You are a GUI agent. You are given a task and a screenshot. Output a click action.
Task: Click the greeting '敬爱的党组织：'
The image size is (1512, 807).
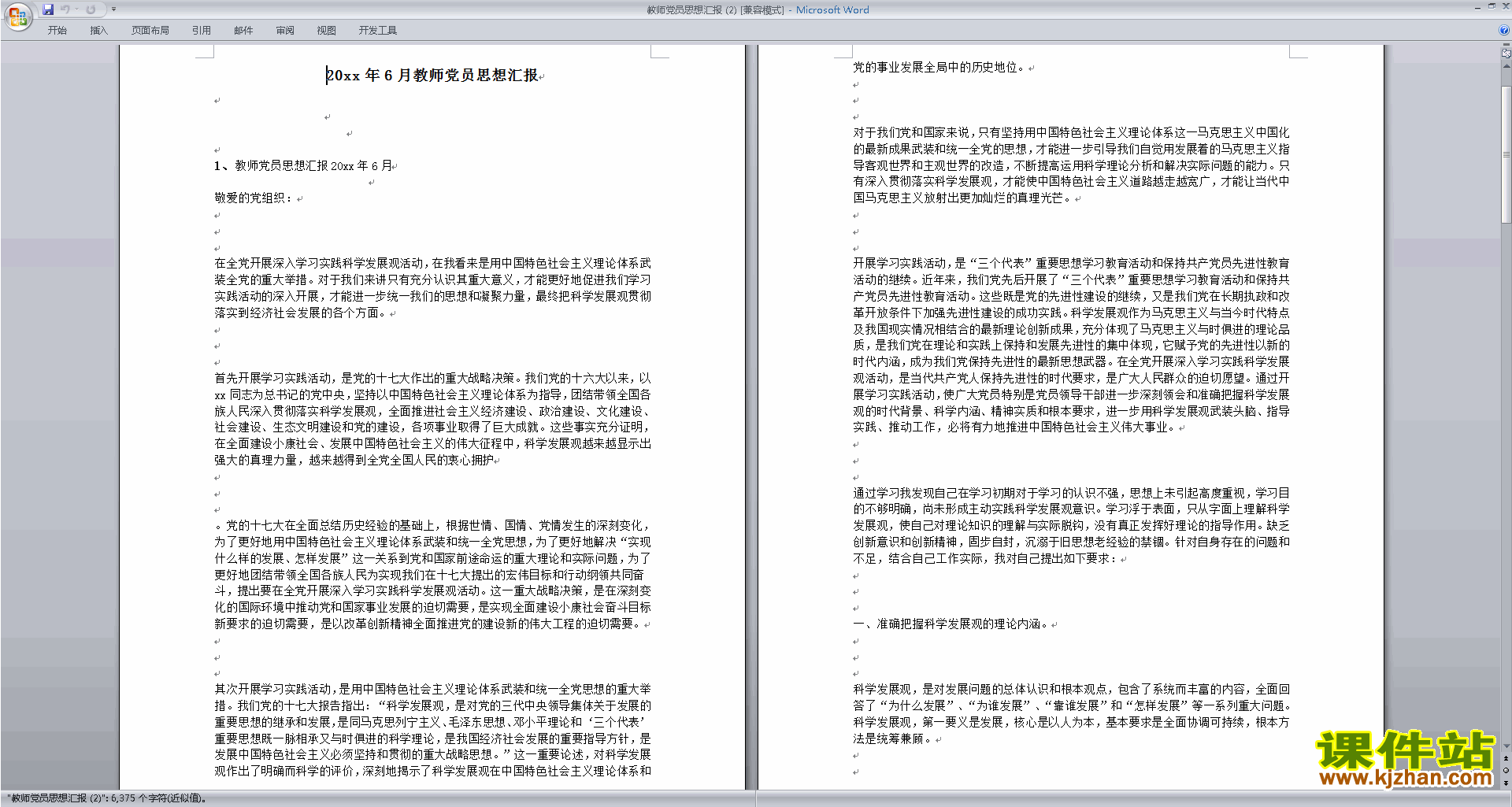point(254,198)
